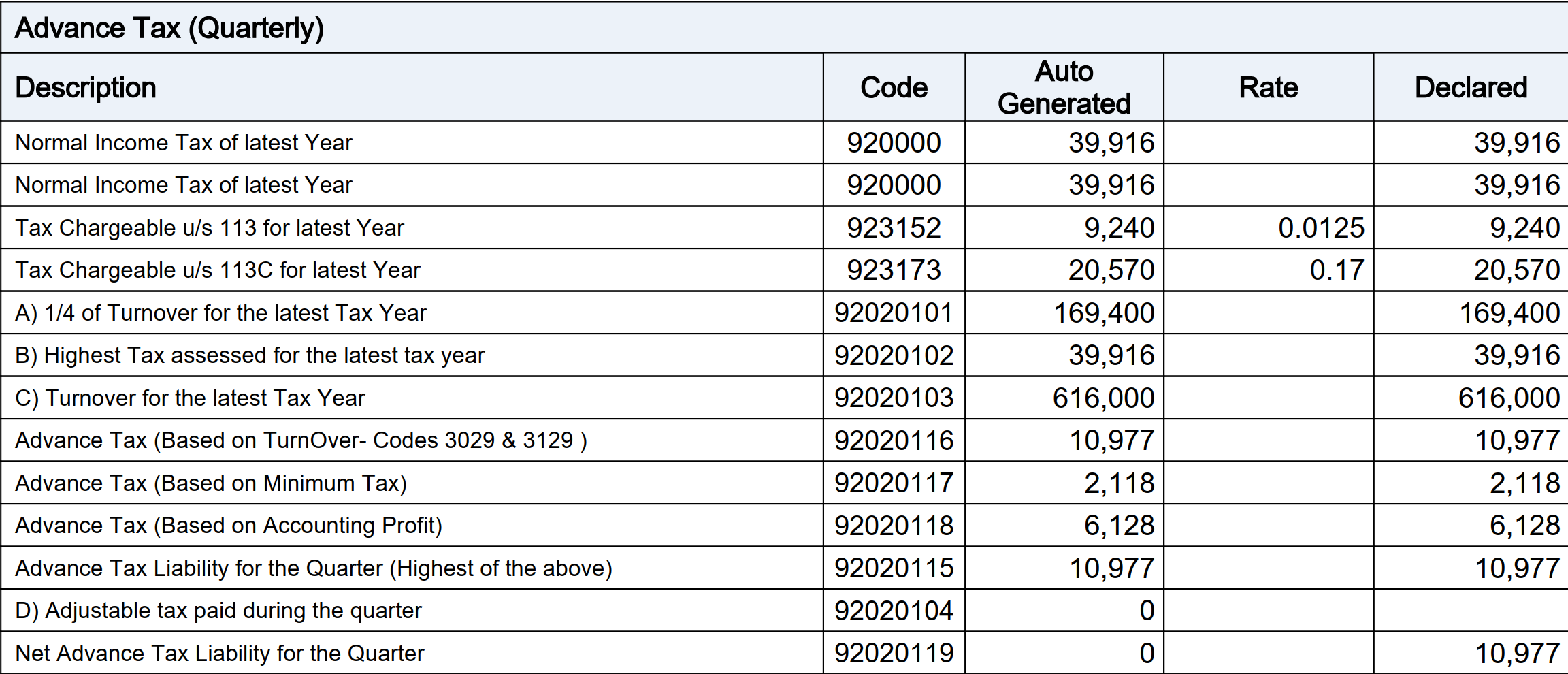Select the Description column header
The width and height of the screenshot is (1568, 674).
click(x=86, y=88)
